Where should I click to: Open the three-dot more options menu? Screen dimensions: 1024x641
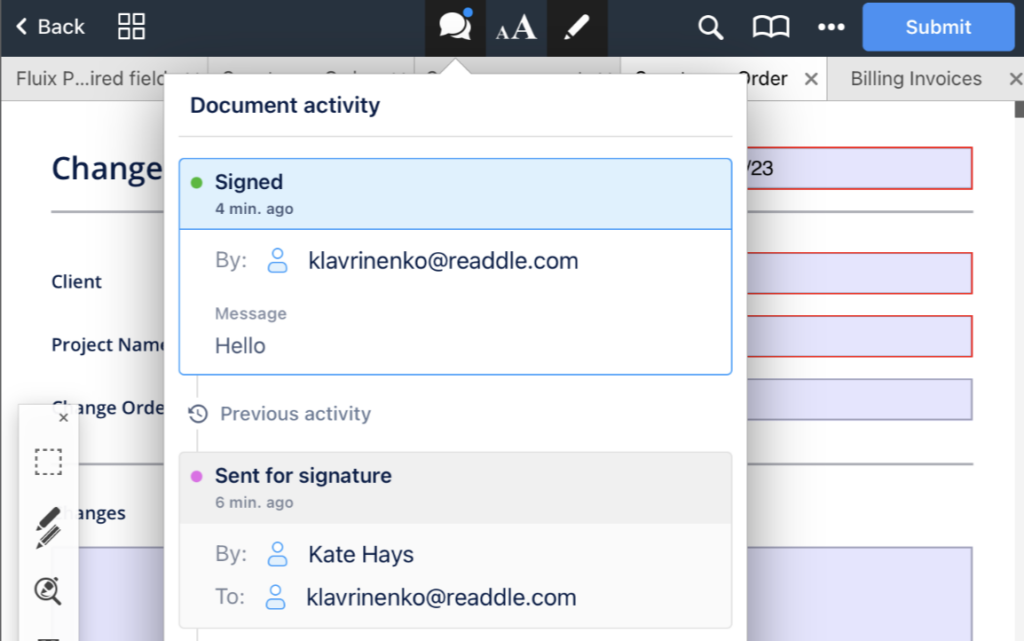(831, 28)
